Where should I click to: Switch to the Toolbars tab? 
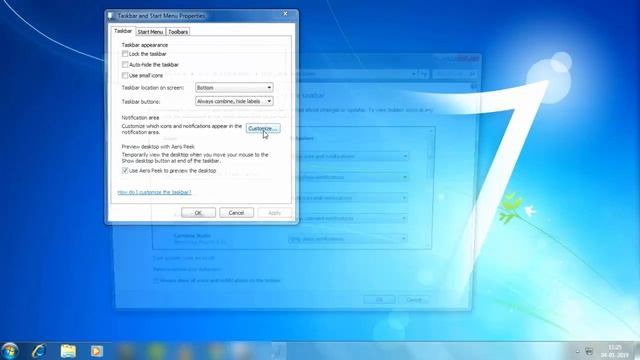coord(178,32)
